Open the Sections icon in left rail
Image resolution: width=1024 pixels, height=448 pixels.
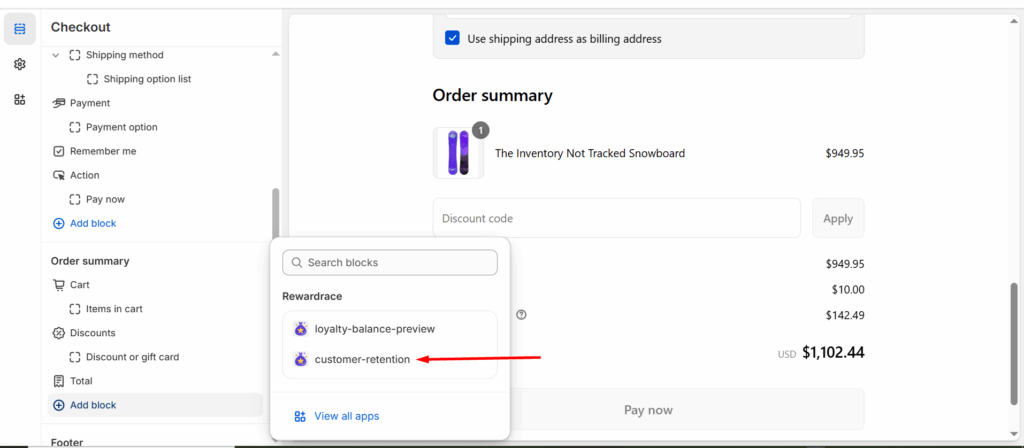point(20,29)
